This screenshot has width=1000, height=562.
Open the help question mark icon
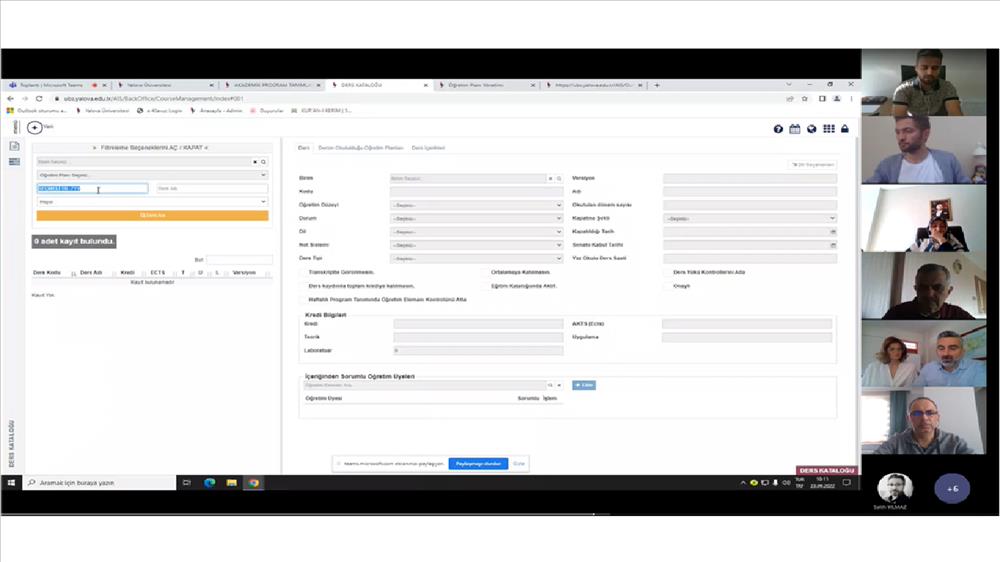coord(778,129)
